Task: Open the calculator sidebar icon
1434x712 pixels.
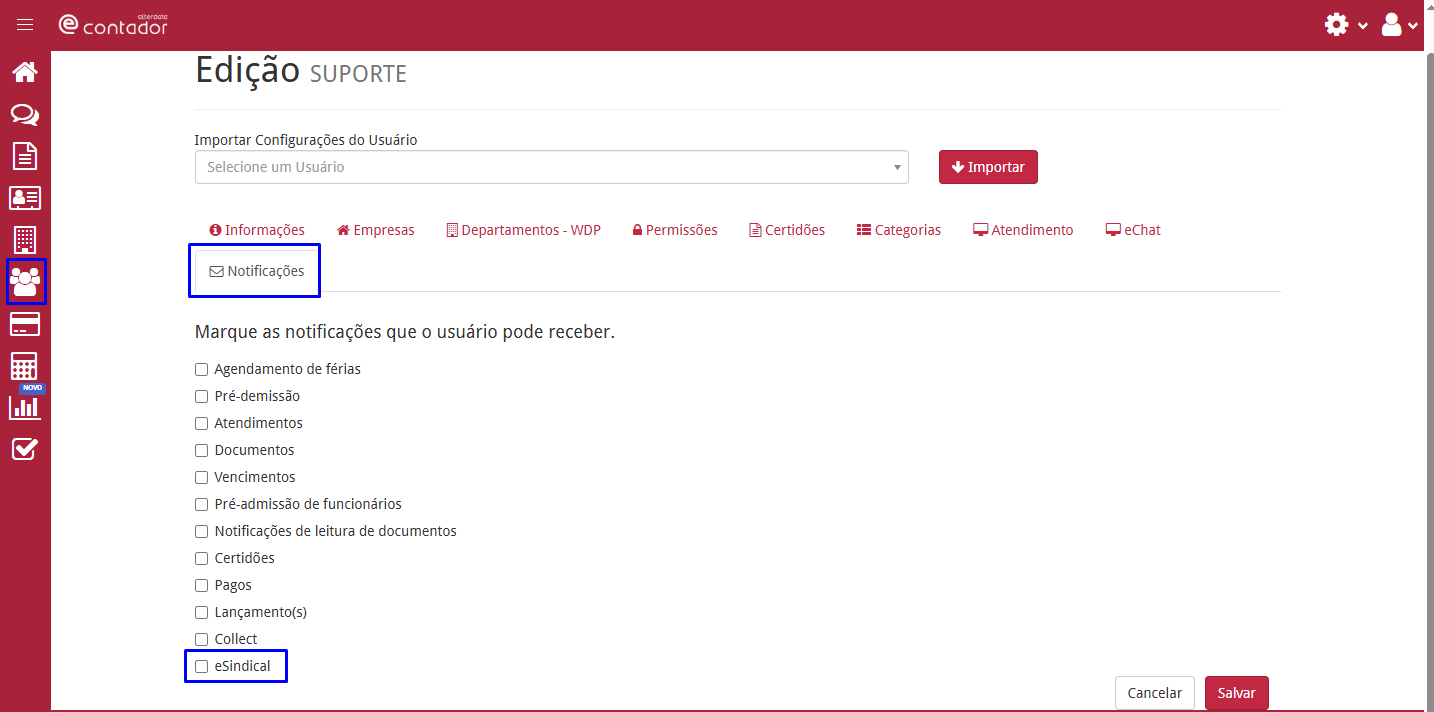Action: pos(25,366)
